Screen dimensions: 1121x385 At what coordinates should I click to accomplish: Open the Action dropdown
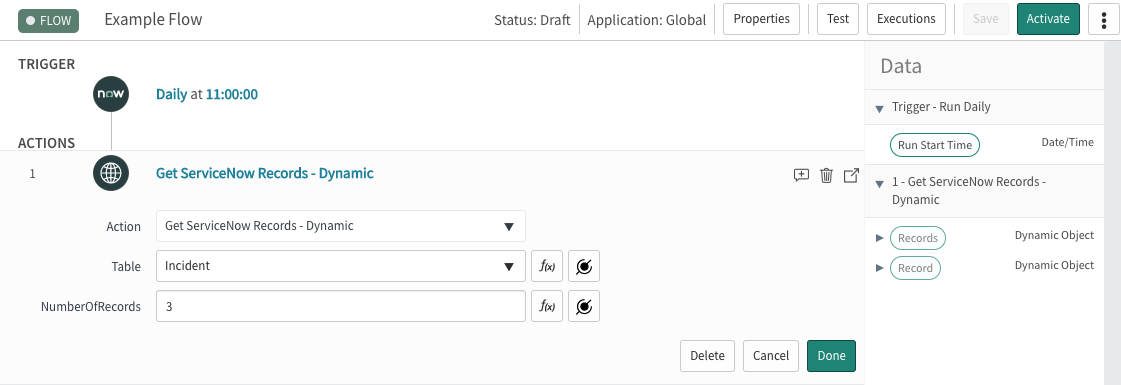(341, 226)
